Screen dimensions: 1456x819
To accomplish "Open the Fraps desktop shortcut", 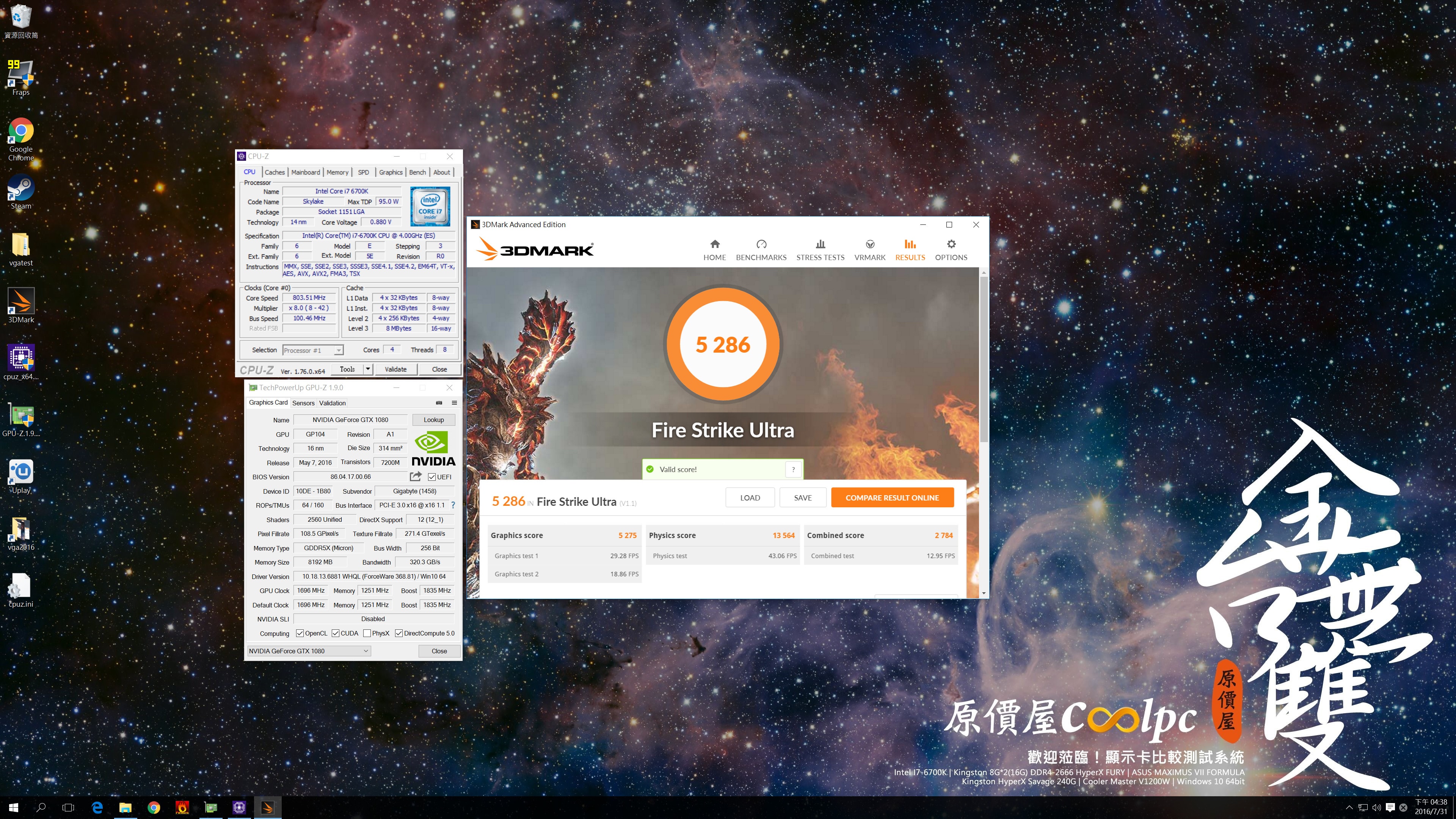I will click(21, 77).
